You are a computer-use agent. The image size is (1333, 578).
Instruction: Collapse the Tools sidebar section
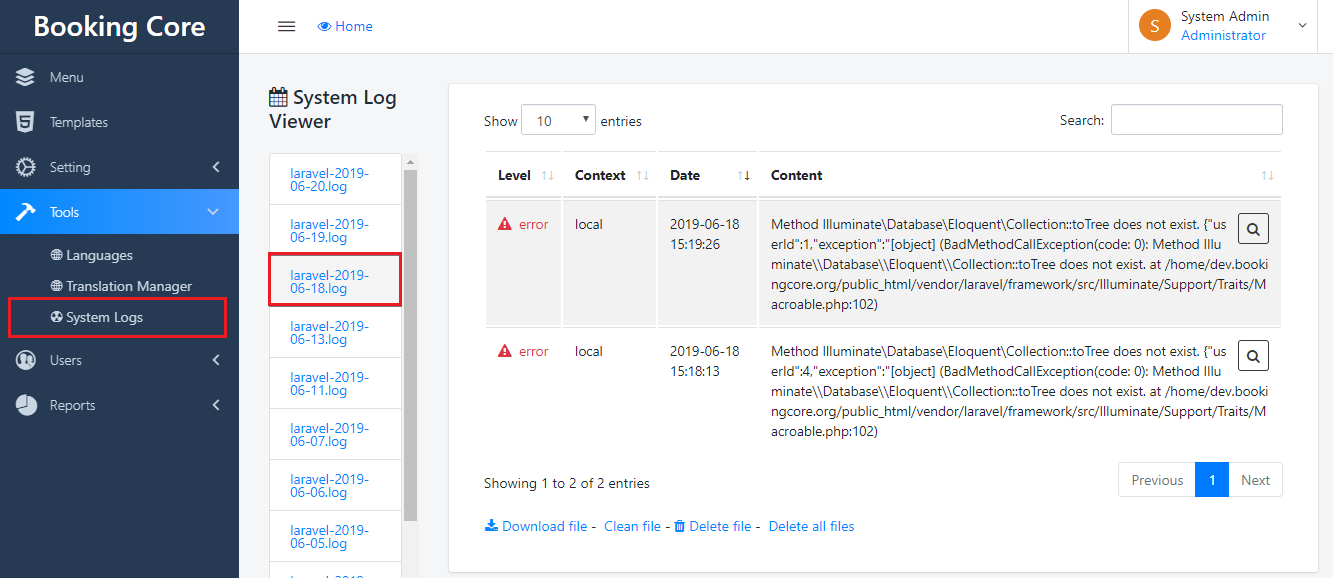coord(212,212)
